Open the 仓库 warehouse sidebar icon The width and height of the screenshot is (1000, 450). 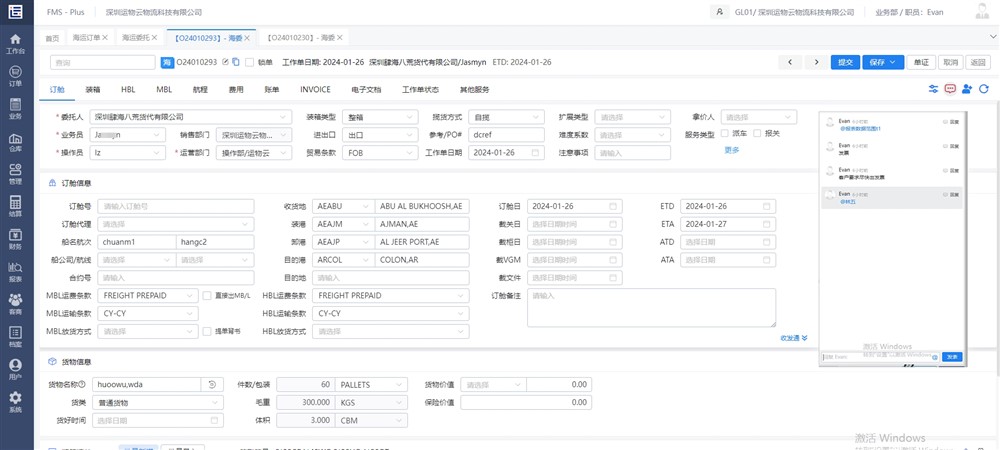click(x=15, y=143)
